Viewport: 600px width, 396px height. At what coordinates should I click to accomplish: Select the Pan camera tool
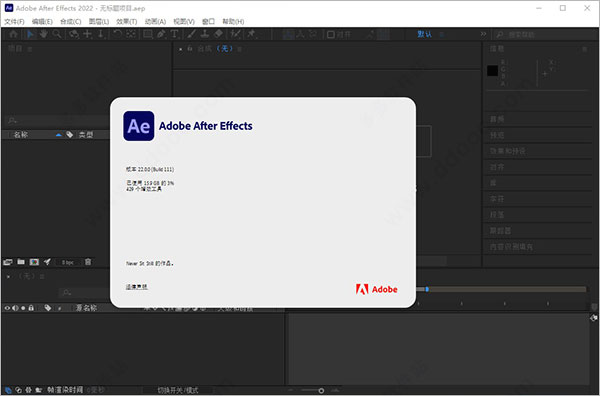[x=87, y=34]
